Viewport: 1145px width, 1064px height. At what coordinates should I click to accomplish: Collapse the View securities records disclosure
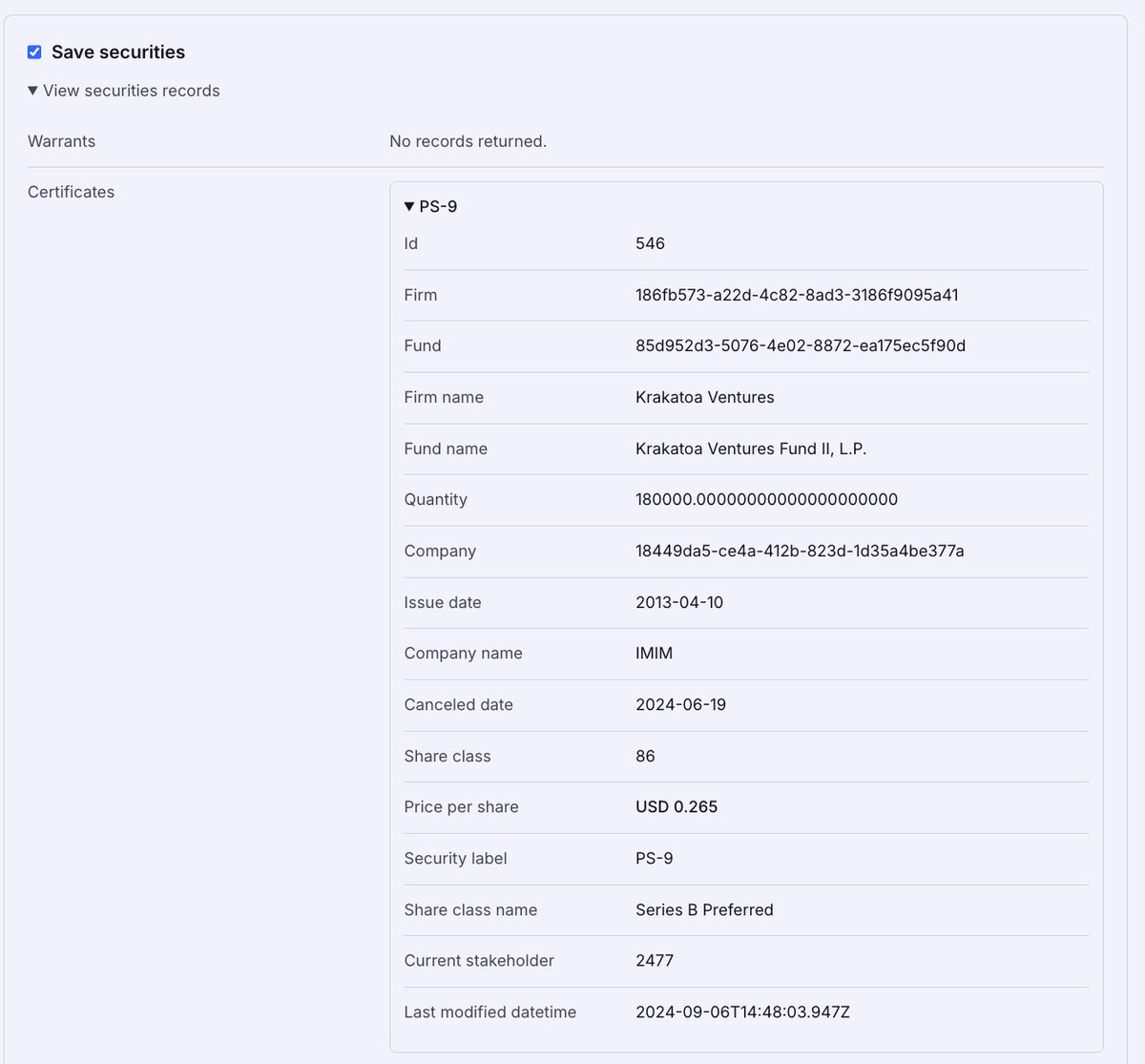124,91
